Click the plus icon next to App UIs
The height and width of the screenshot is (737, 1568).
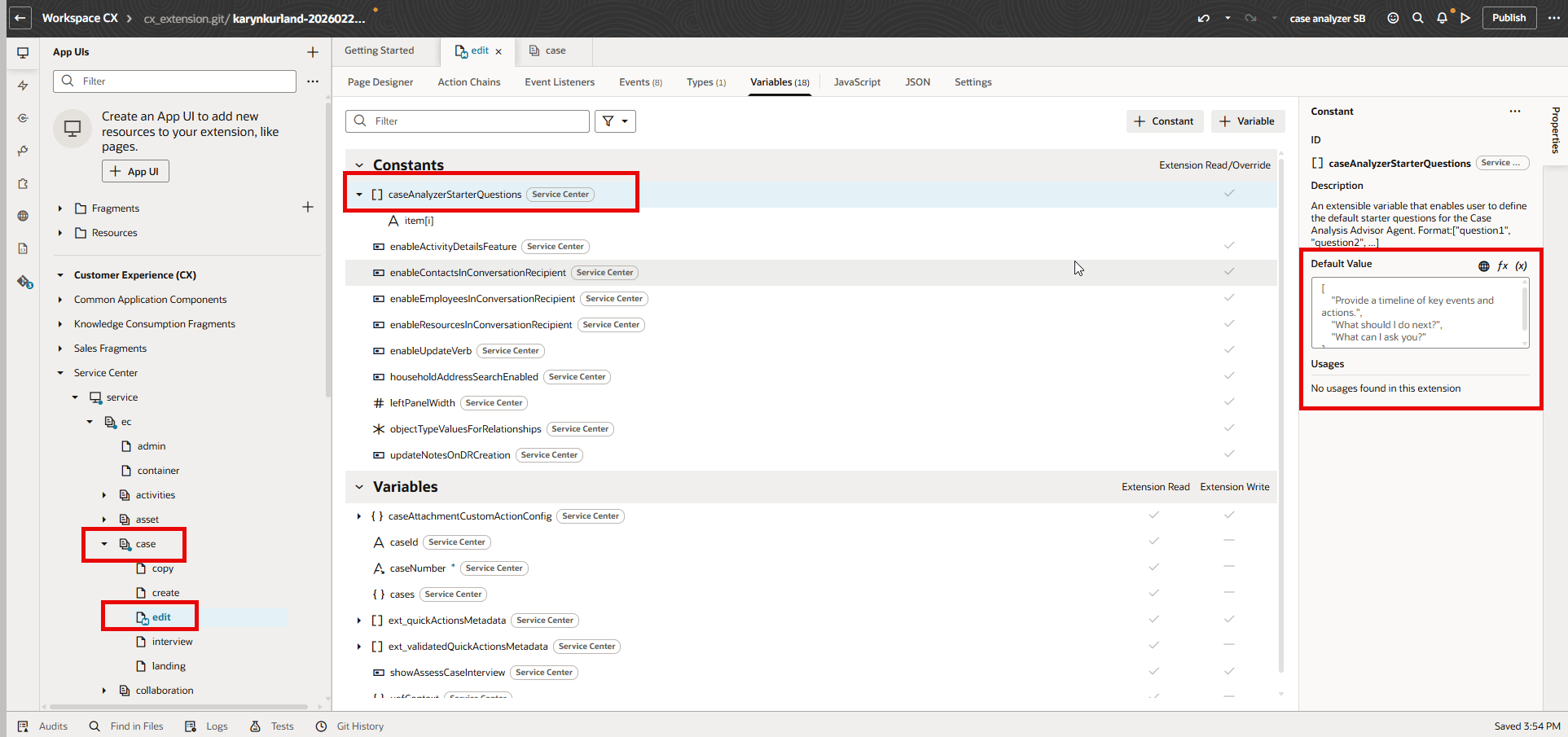(313, 52)
